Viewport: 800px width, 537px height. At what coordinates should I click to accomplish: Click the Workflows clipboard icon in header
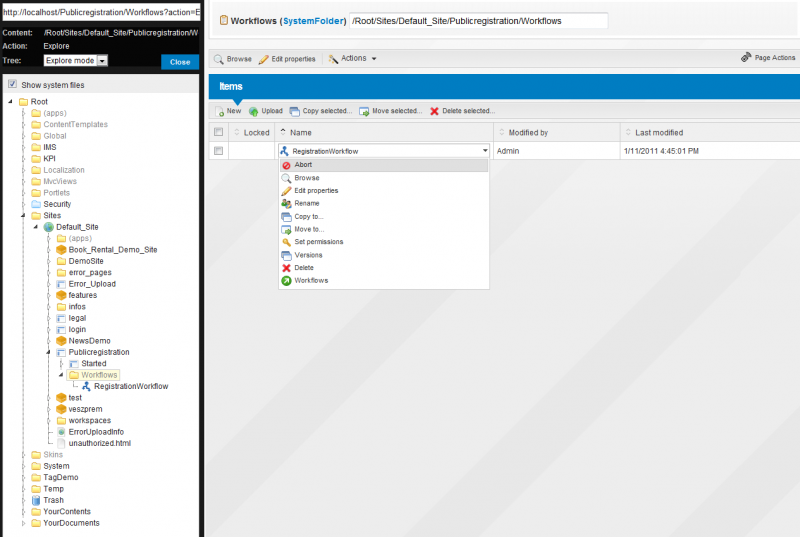click(x=223, y=20)
